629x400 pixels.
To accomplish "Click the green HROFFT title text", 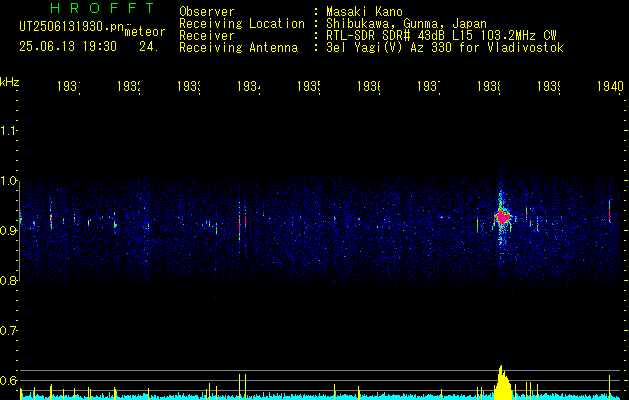I will [x=103, y=8].
